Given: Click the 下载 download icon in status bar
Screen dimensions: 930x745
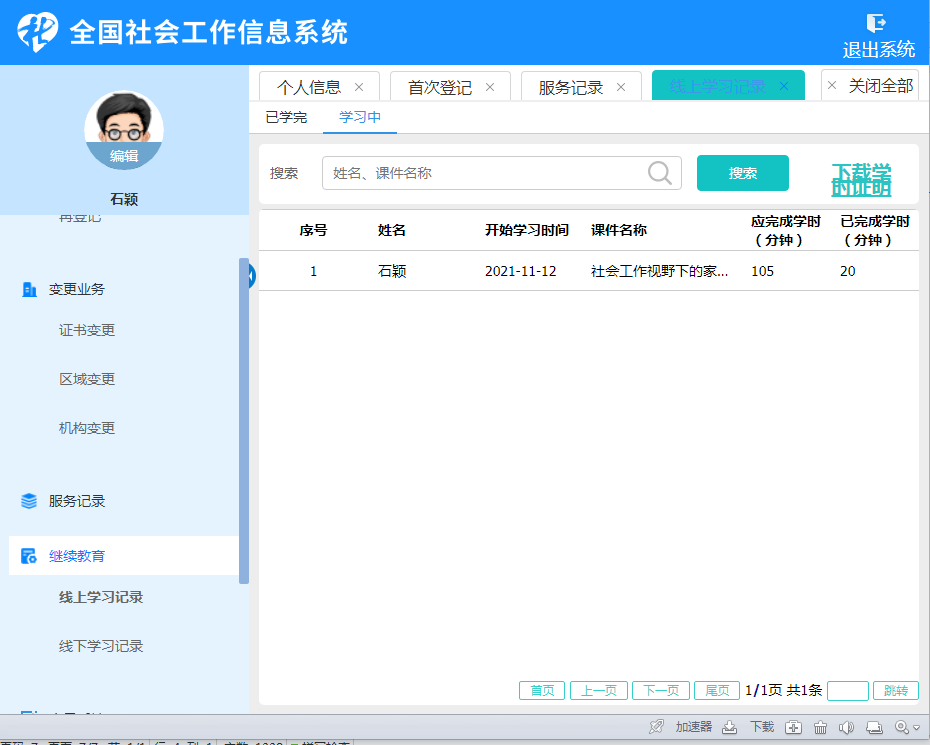Looking at the screenshot, I should (x=730, y=727).
